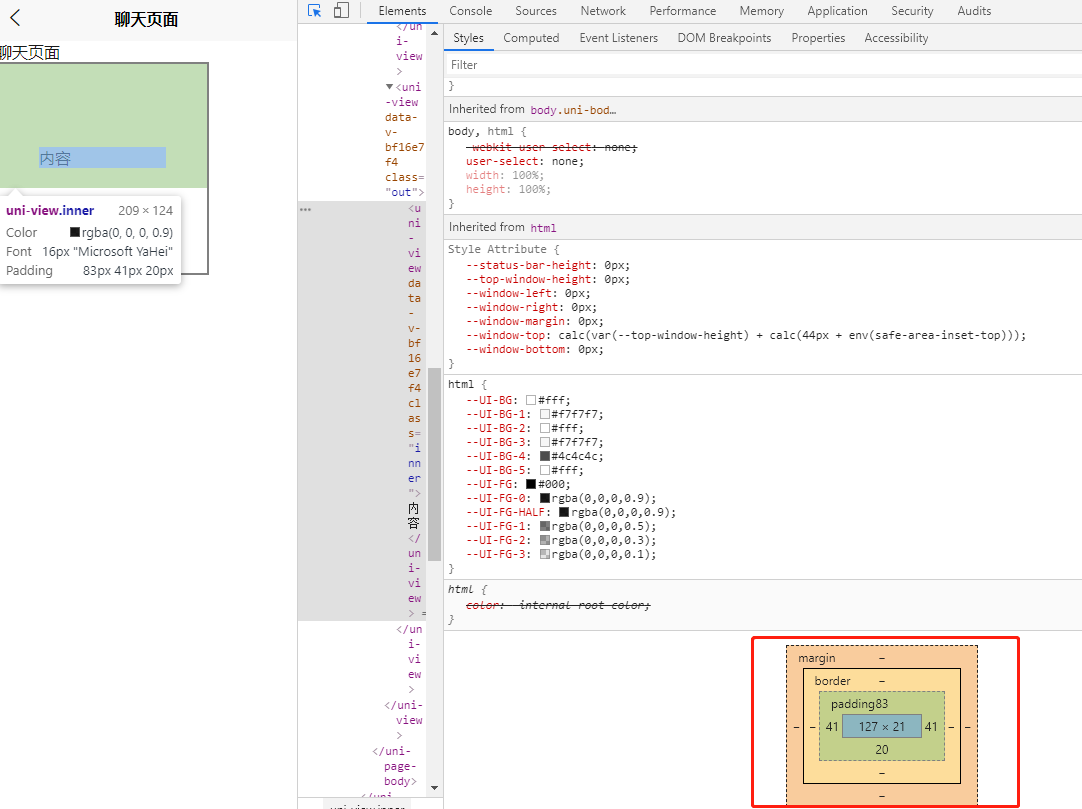
Task: Toggle the device toolbar icon
Action: coord(341,10)
